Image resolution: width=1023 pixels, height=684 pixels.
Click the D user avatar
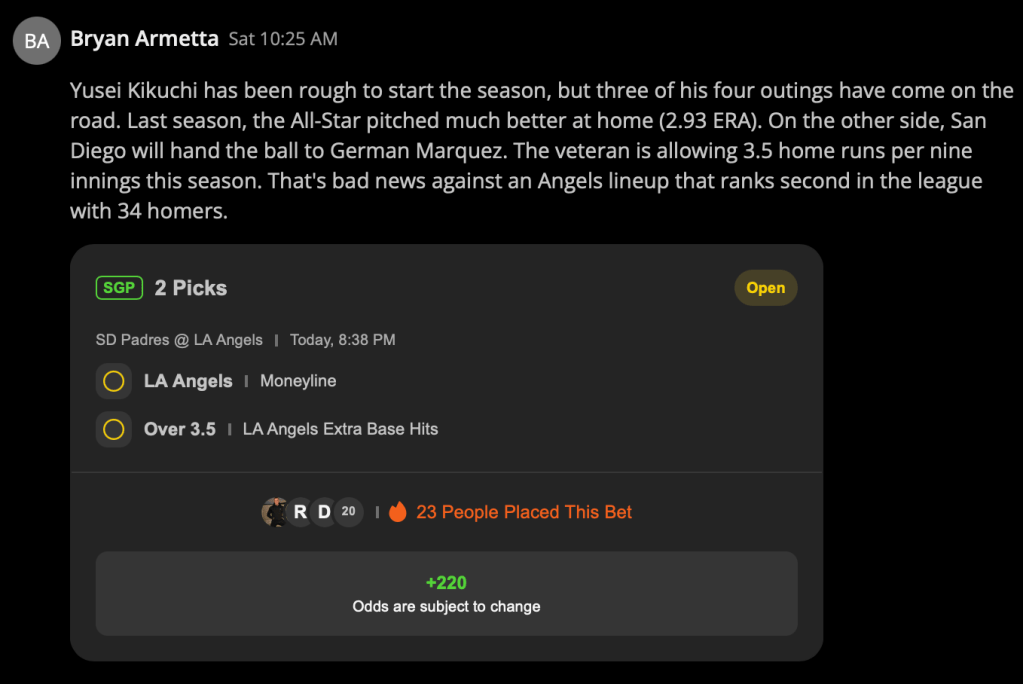click(324, 512)
